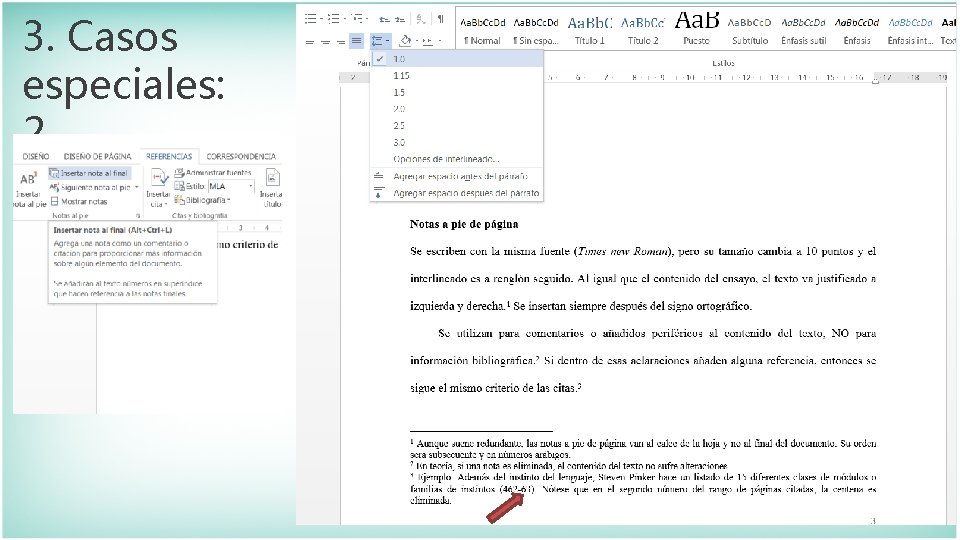
Task: Open bullet list style dropdown arrow
Action: point(321,19)
